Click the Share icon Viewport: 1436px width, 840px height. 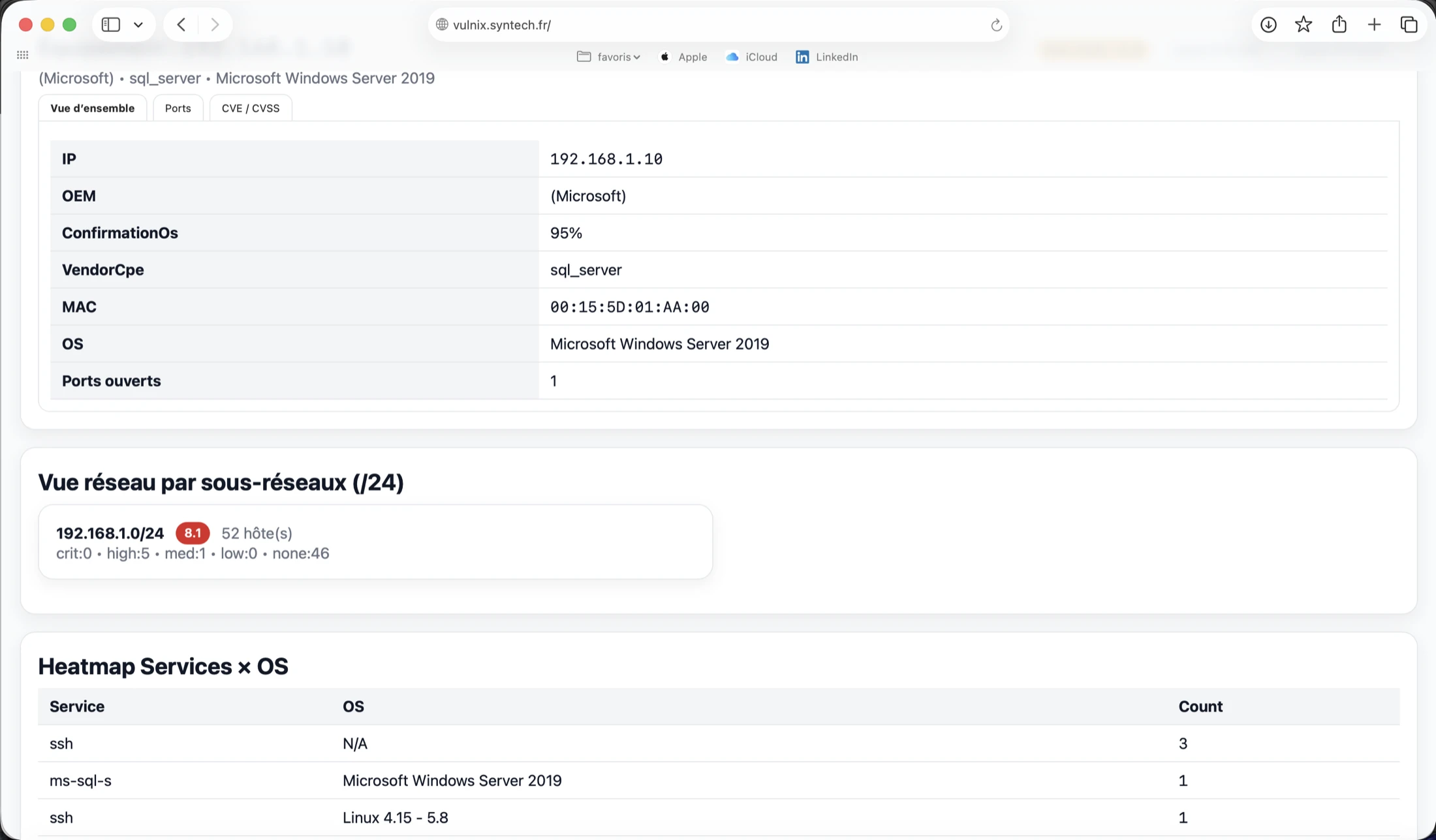(x=1339, y=24)
